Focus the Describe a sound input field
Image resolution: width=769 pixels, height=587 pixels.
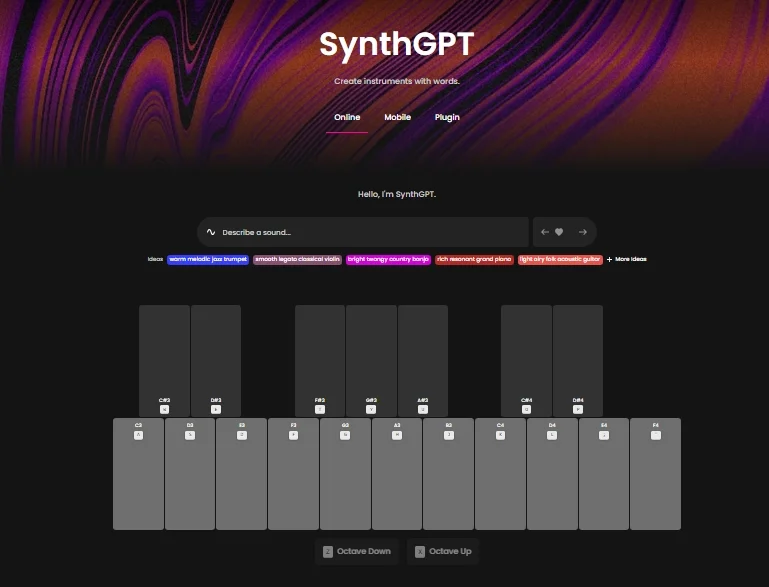point(370,232)
